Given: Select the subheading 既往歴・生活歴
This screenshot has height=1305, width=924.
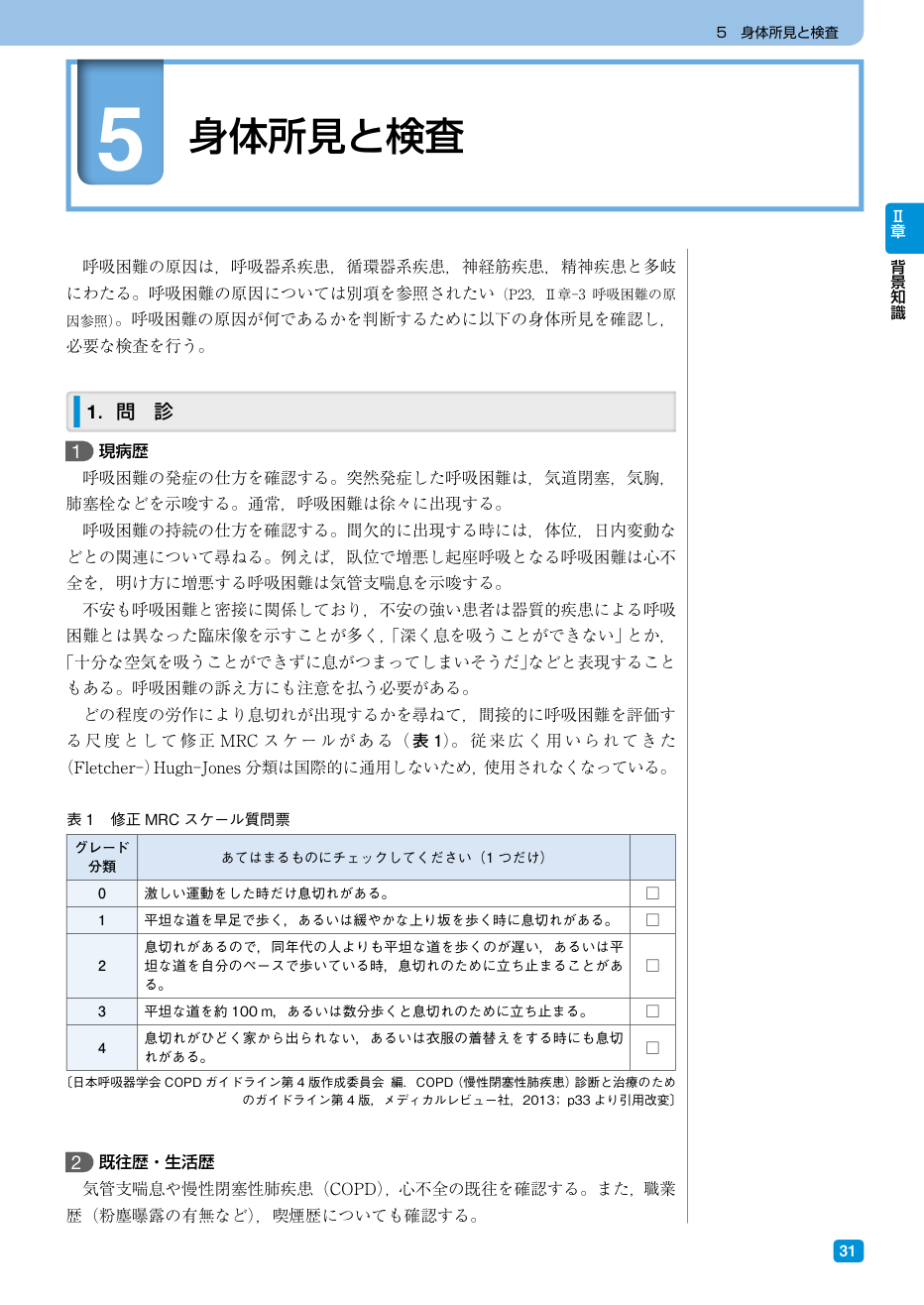Looking at the screenshot, I should tap(157, 1162).
